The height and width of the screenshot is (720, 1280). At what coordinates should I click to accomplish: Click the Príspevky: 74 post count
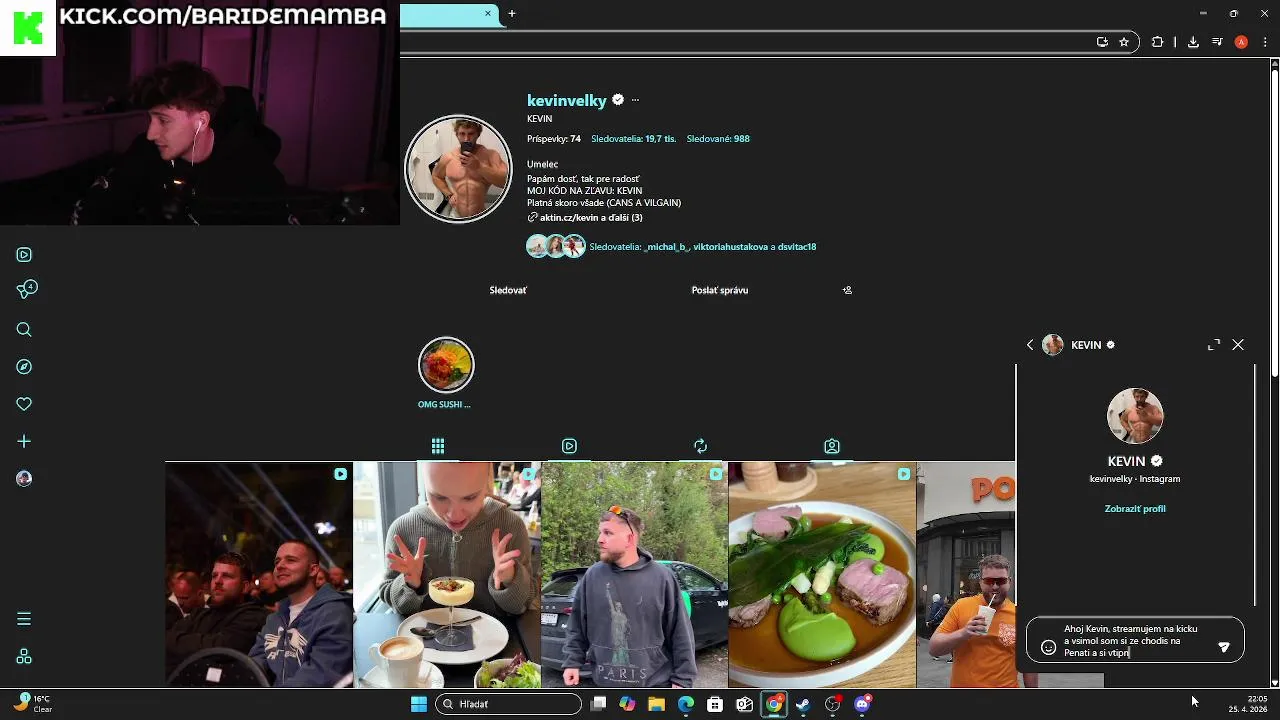(x=554, y=139)
